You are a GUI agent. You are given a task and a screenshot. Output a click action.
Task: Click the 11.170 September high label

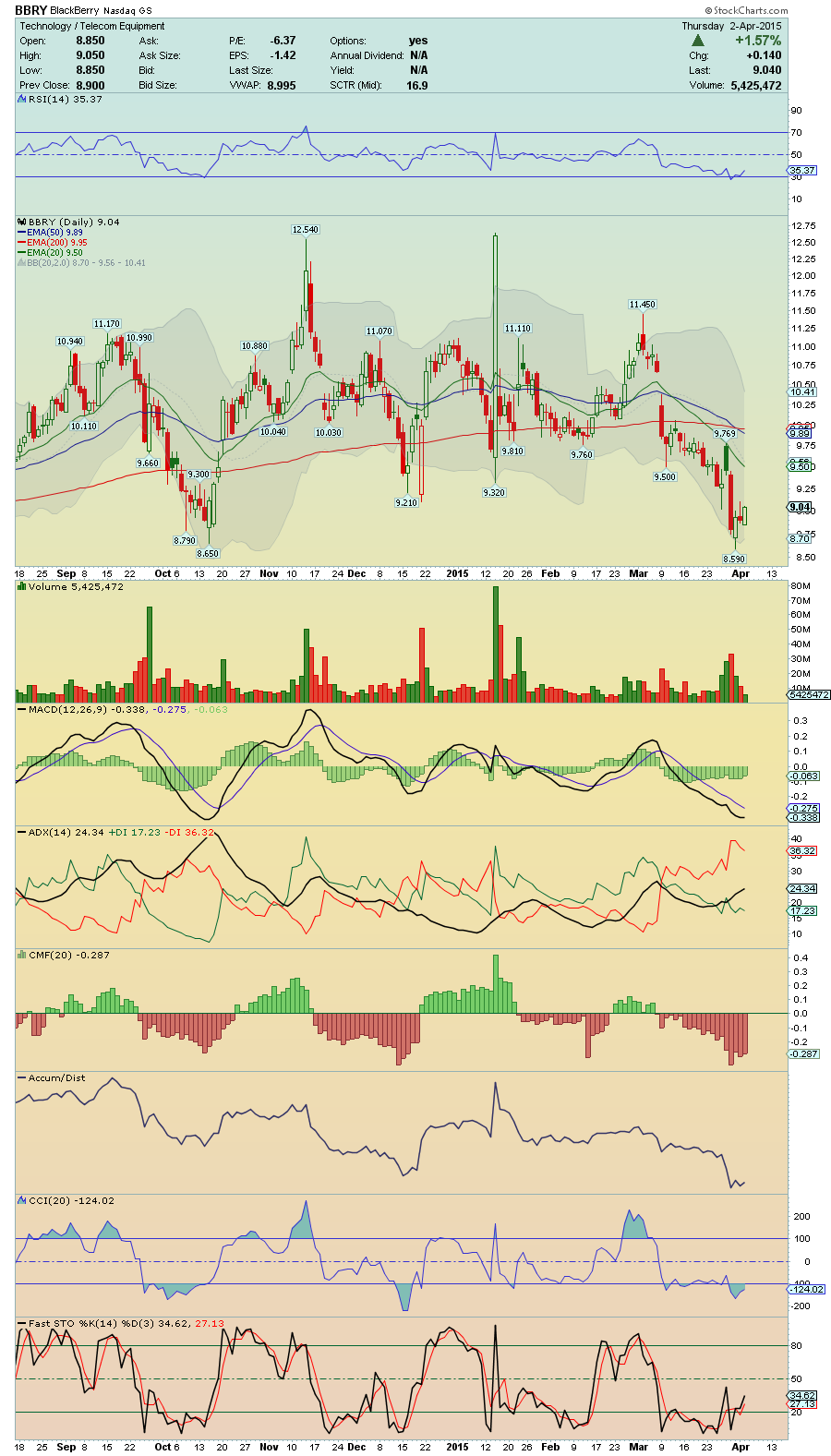pos(106,324)
